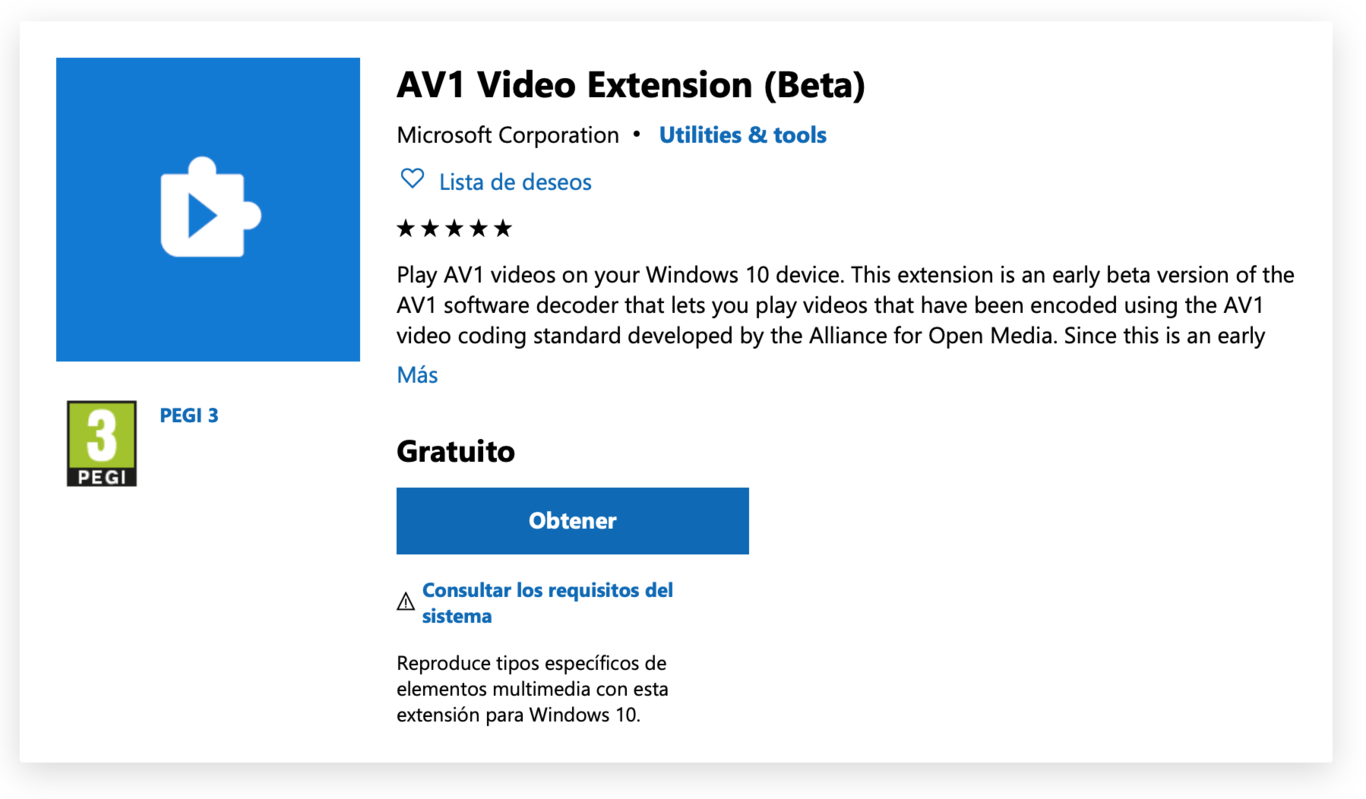The width and height of the screenshot is (1366, 799).
Task: Open the Utilities & tools category
Action: pos(743,134)
